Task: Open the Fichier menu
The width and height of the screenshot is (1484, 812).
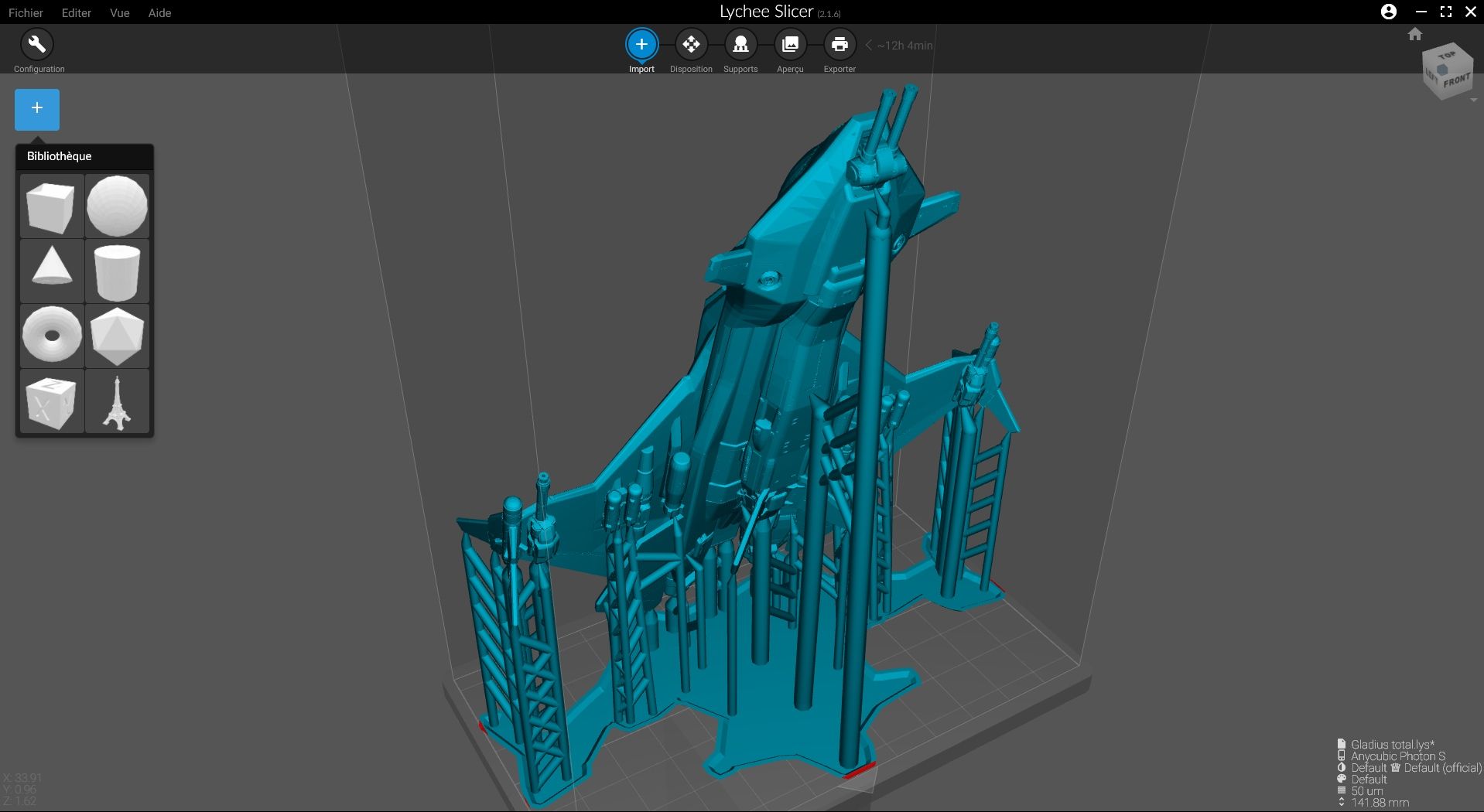Action: [x=26, y=12]
